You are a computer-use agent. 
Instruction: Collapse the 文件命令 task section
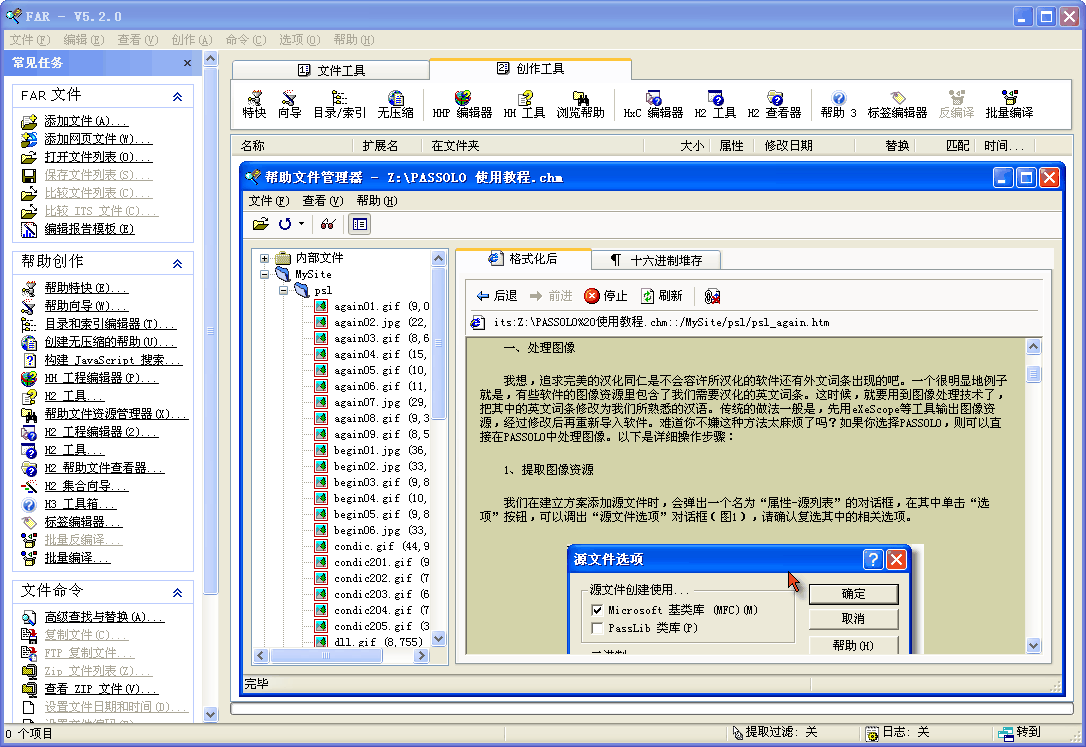pos(177,592)
